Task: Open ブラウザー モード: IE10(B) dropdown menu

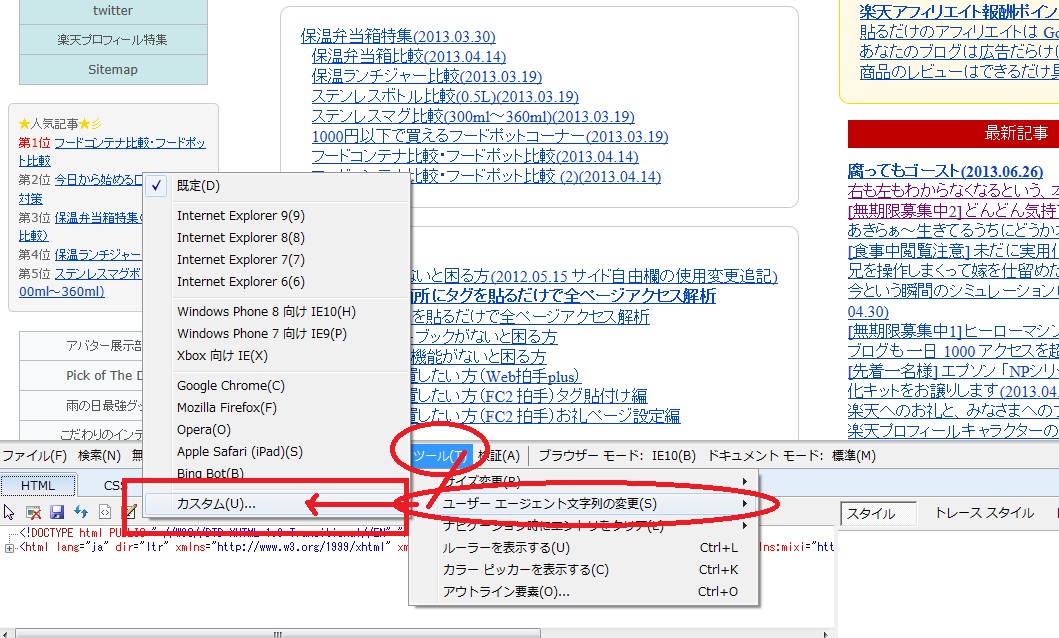Action: tap(616, 456)
